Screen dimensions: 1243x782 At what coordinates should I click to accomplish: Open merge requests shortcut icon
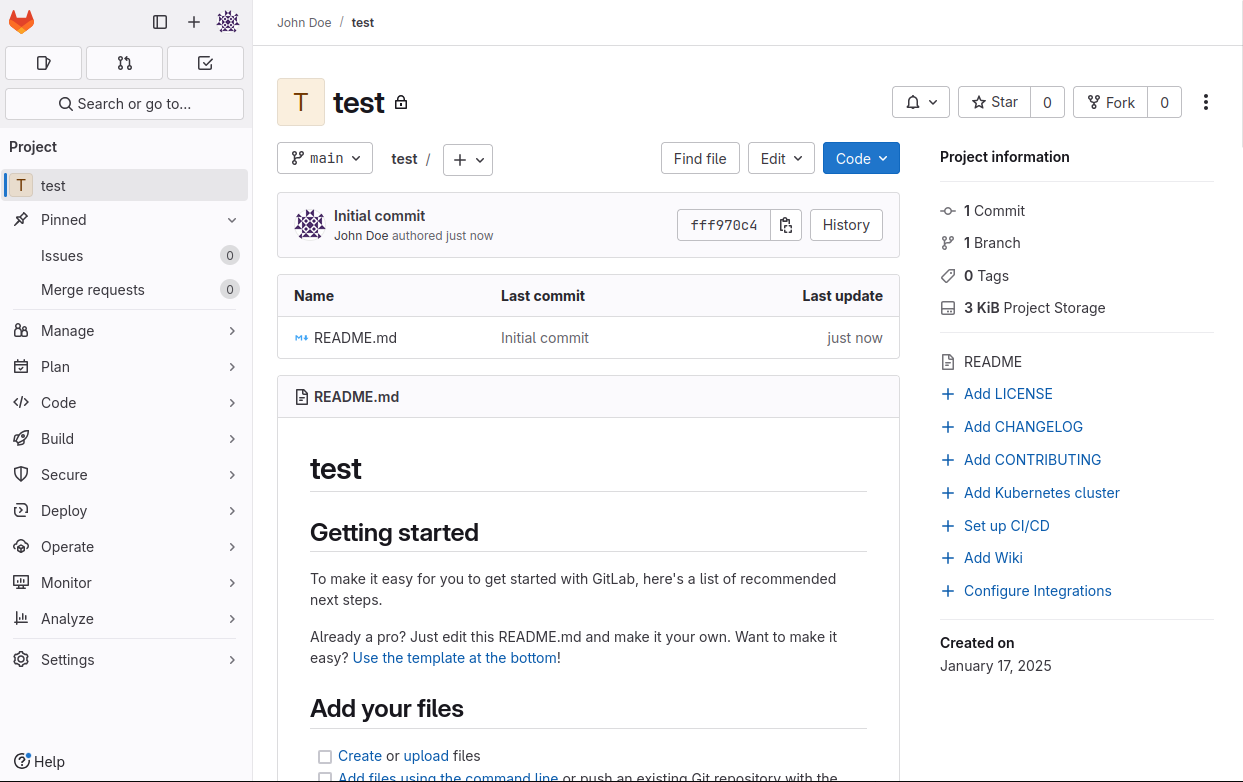[124, 63]
